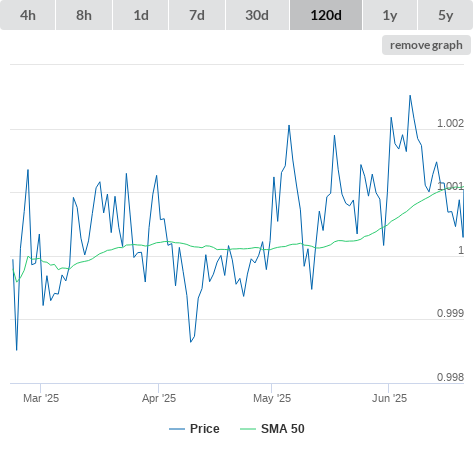
Task: Show the 1y price history
Action: tap(390, 15)
